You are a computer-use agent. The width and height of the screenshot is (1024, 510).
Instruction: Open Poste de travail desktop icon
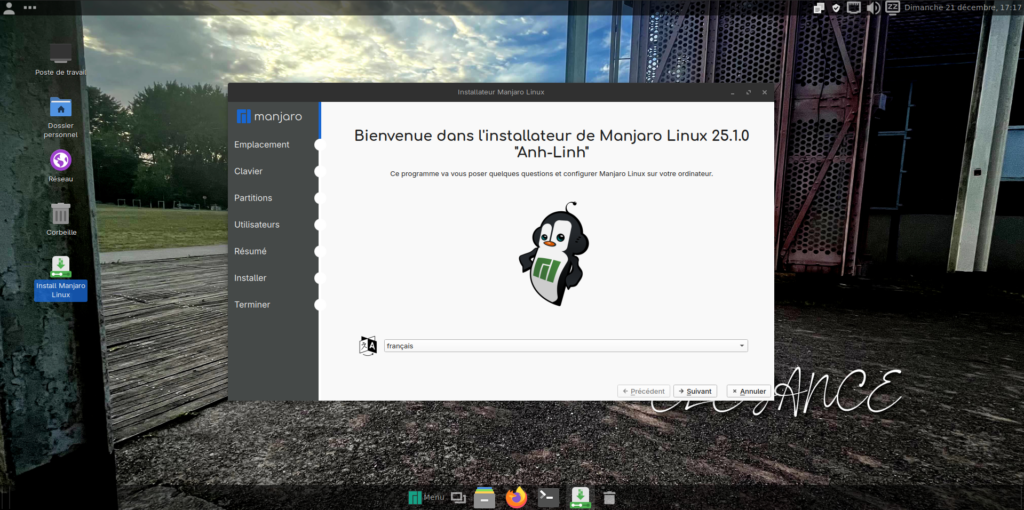tap(61, 59)
